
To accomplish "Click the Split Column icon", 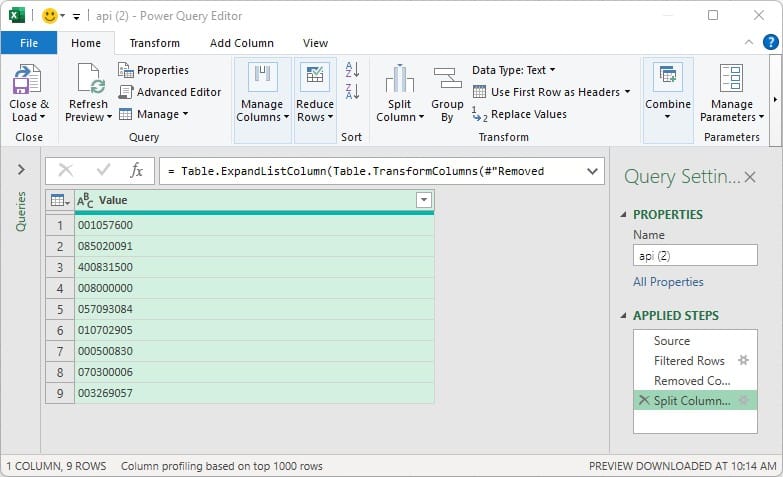I will [x=399, y=80].
